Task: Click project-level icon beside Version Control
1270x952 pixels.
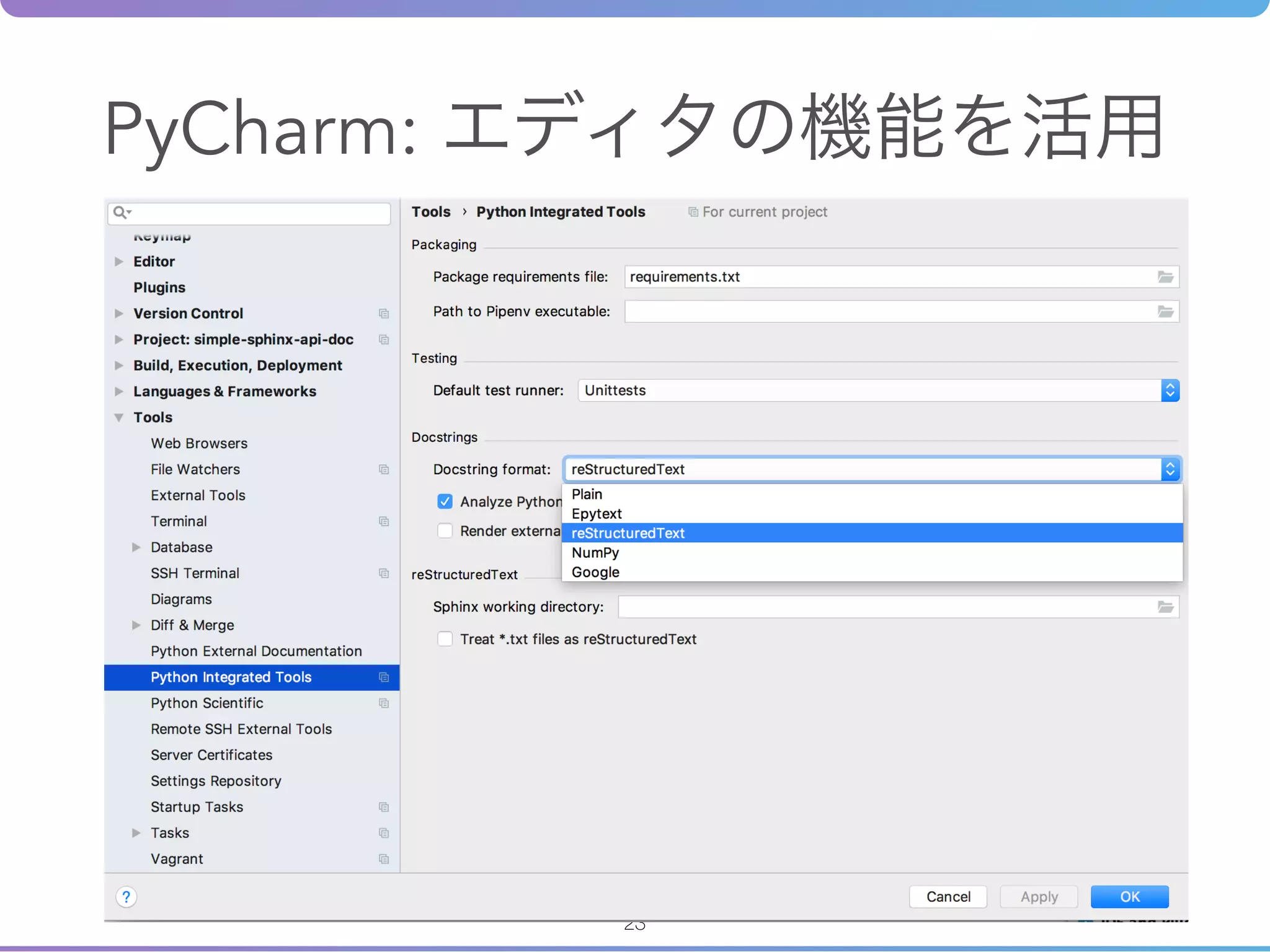Action: click(x=384, y=314)
